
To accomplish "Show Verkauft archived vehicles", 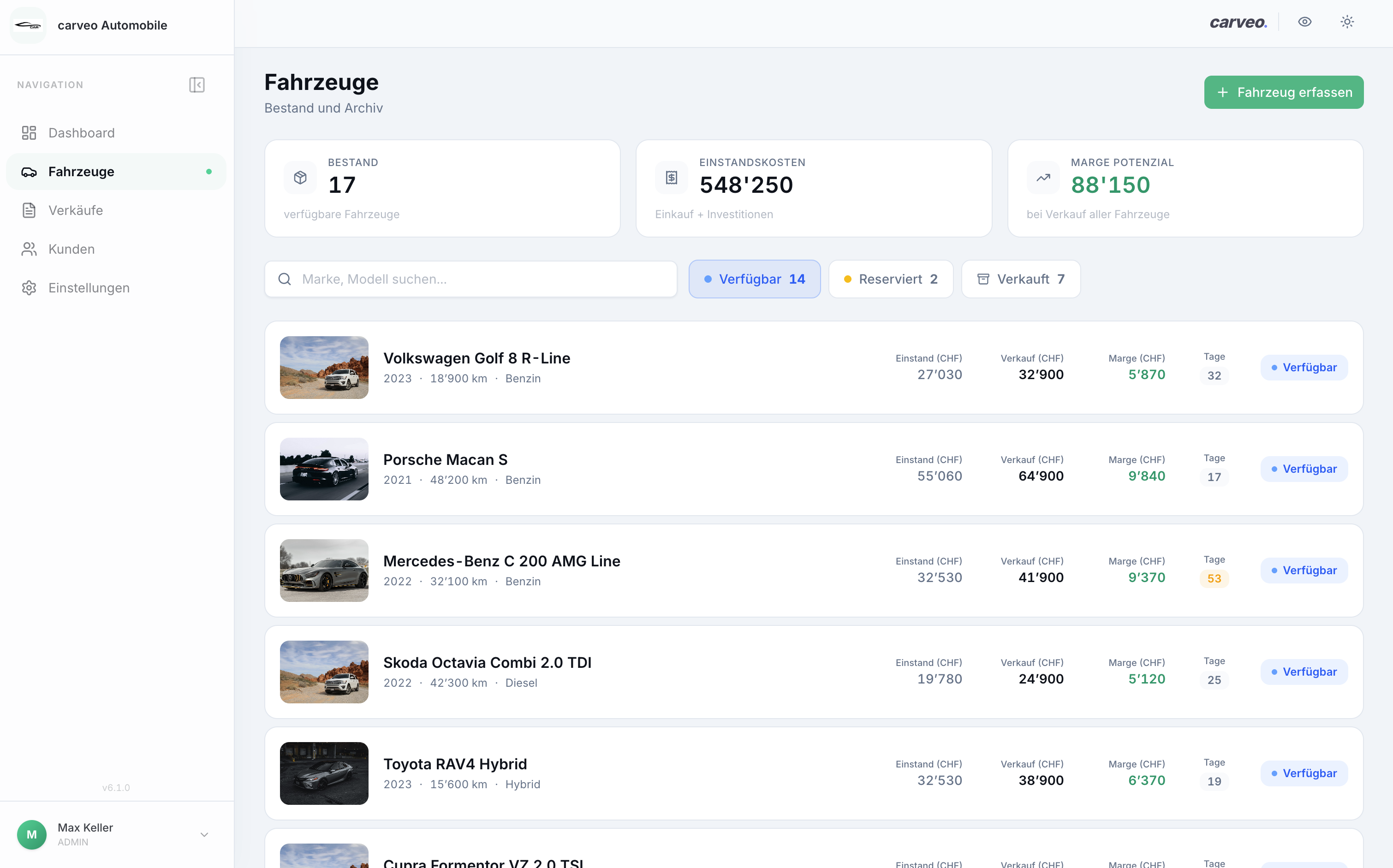I will point(1020,279).
